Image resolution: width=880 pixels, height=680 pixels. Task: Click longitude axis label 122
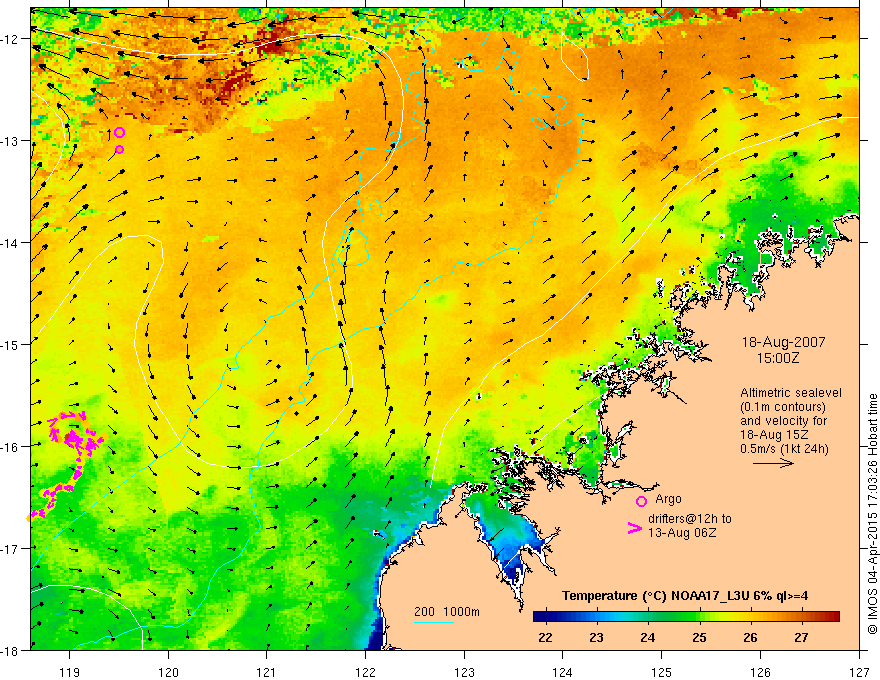(365, 672)
